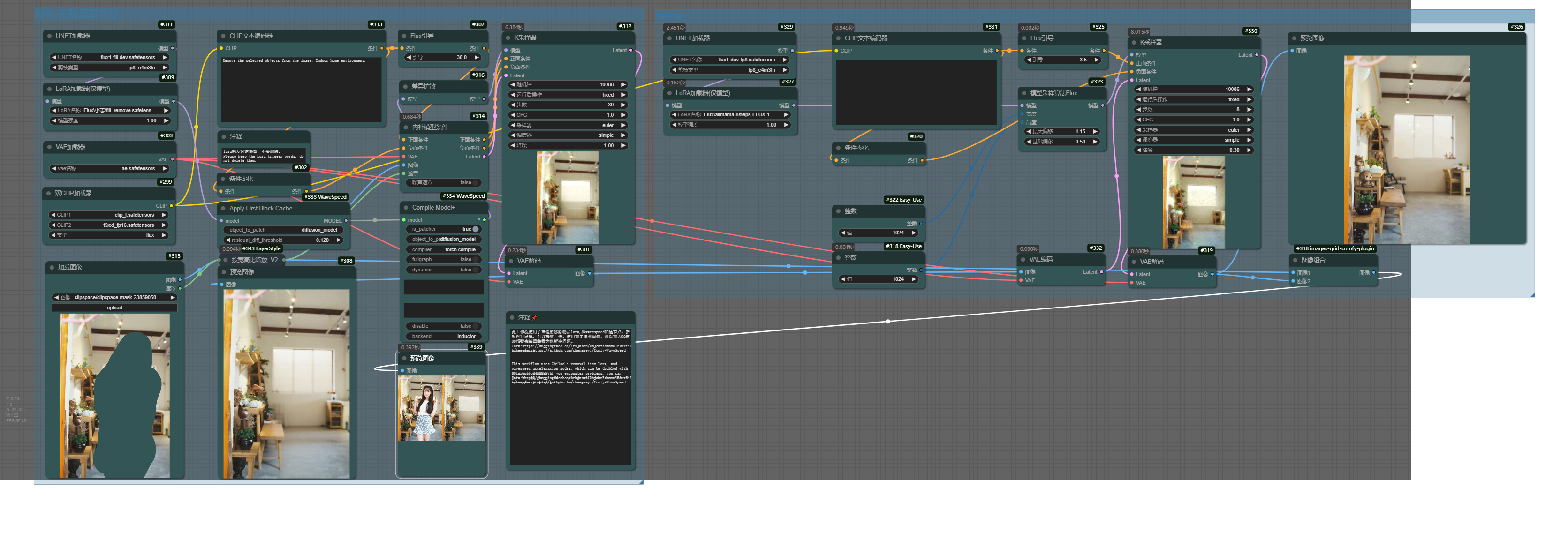Click the large room preview in 预览图像 #326
This screenshot has width=1568, height=533.
point(1407,150)
